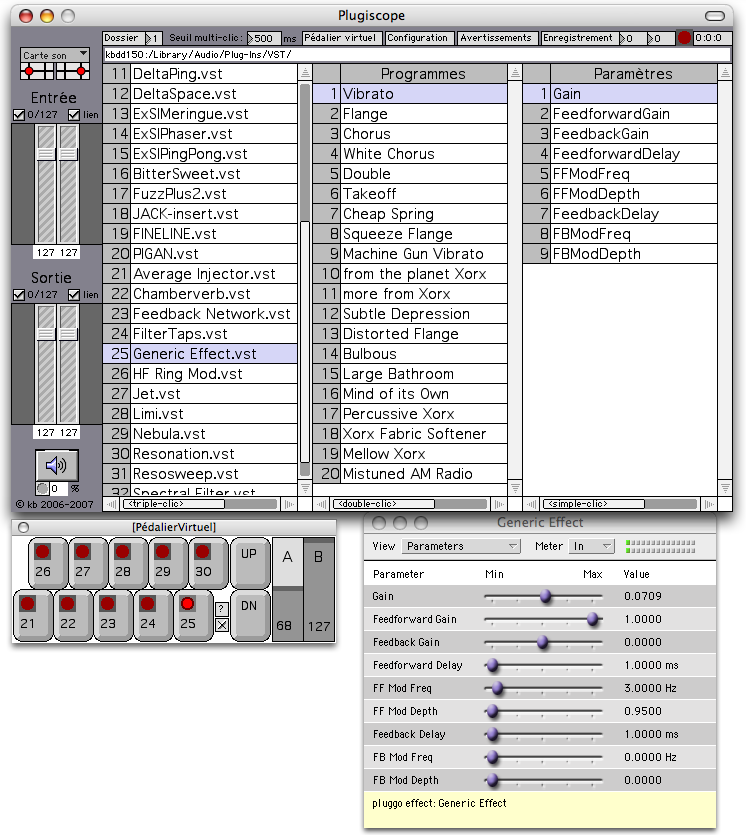
Task: Click the DN pedal bank button
Action: point(249,606)
